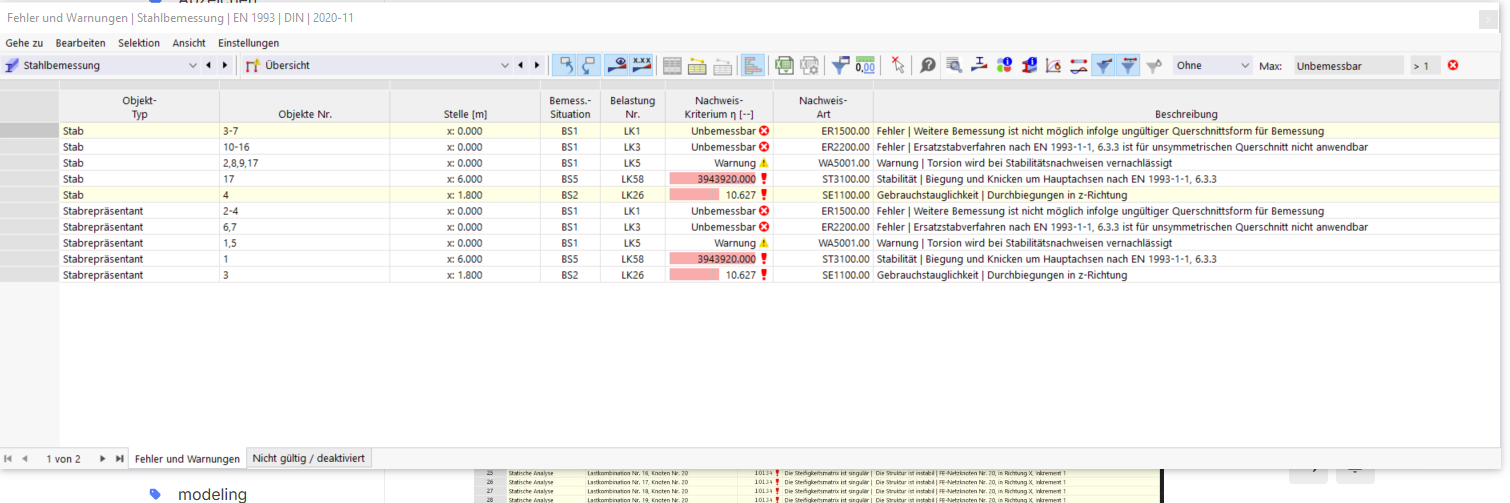Click the I-section on slope icon
Viewport: 1510px width, 503px height.
pyautogui.click(x=979, y=65)
